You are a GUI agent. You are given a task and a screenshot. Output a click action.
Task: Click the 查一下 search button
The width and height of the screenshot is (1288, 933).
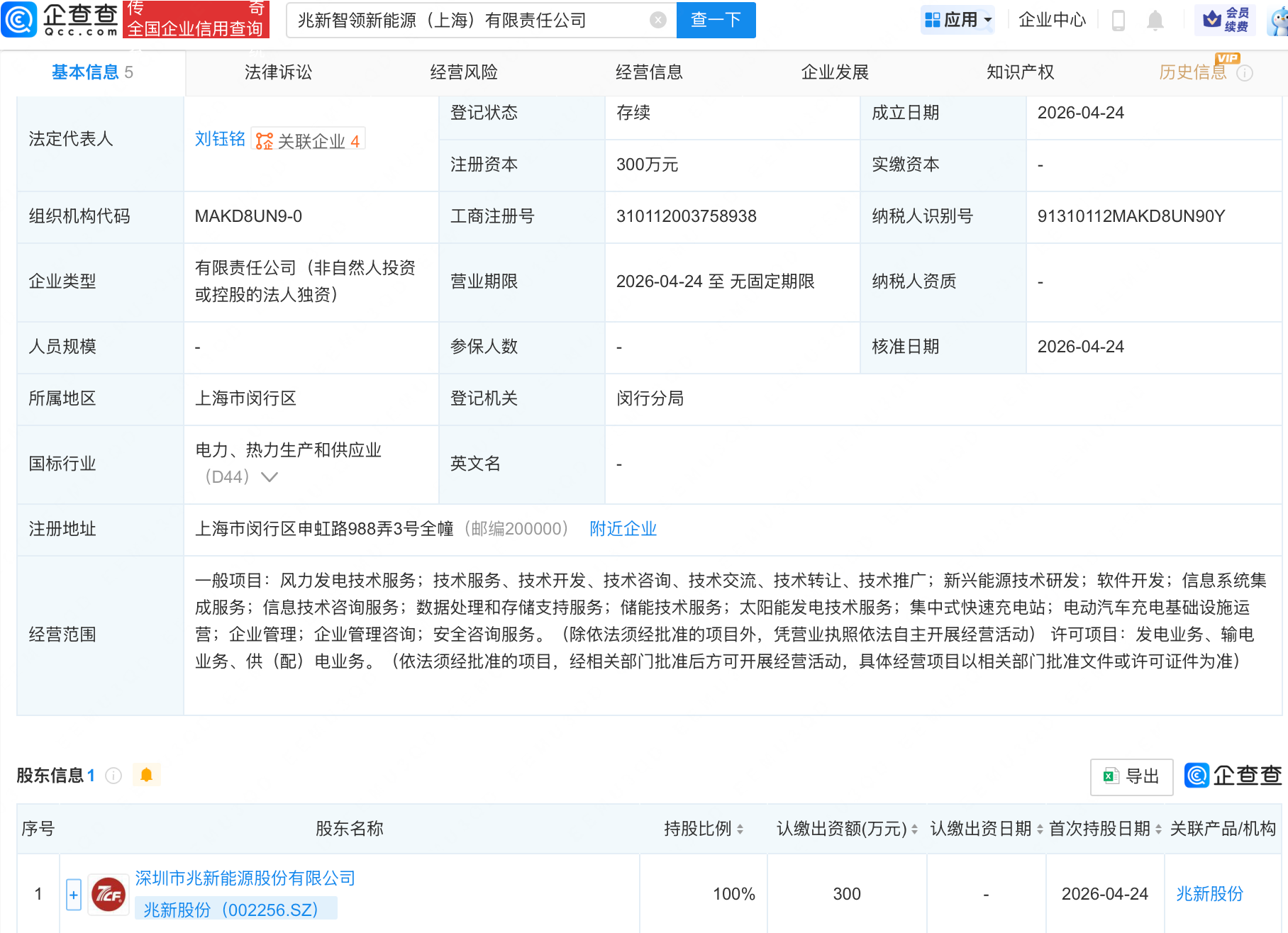pyautogui.click(x=716, y=20)
